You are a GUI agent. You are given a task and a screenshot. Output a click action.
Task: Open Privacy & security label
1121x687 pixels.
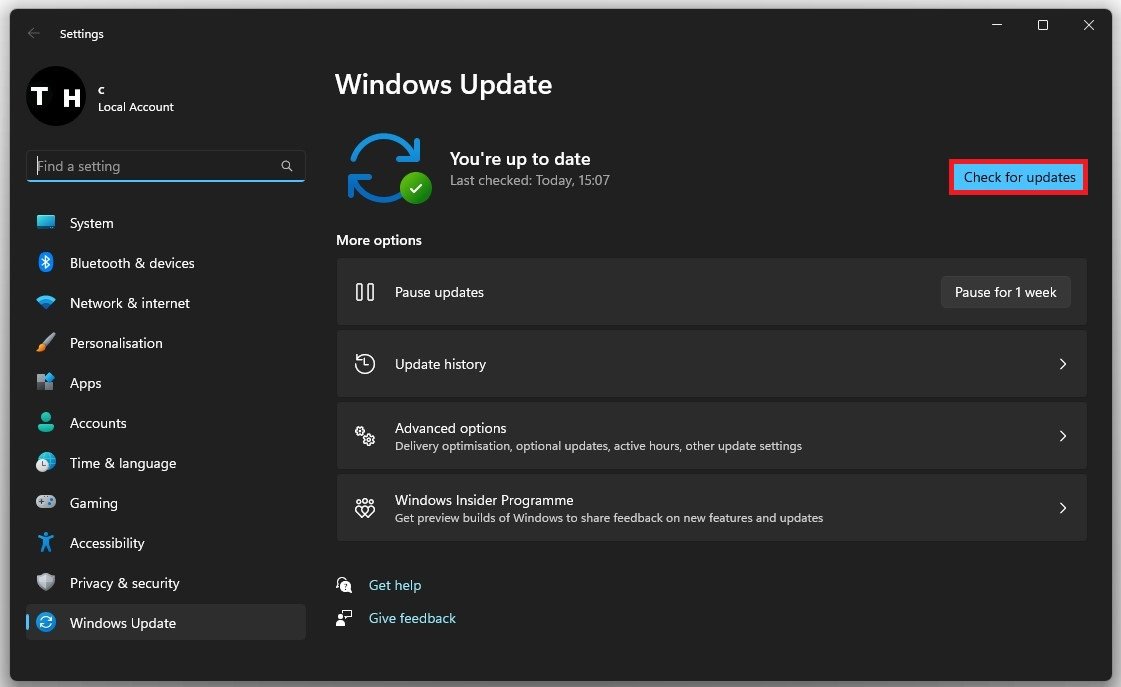pyautogui.click(x=124, y=583)
